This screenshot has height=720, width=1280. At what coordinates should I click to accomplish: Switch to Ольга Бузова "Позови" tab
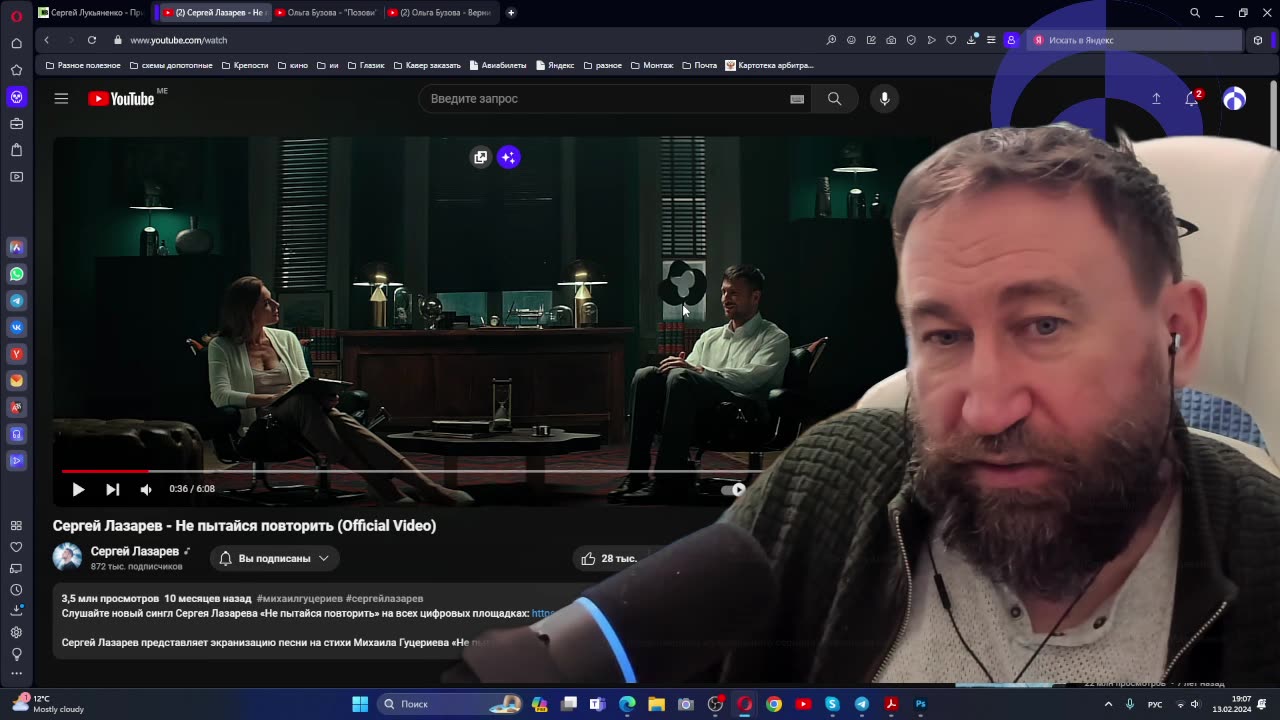click(x=325, y=13)
